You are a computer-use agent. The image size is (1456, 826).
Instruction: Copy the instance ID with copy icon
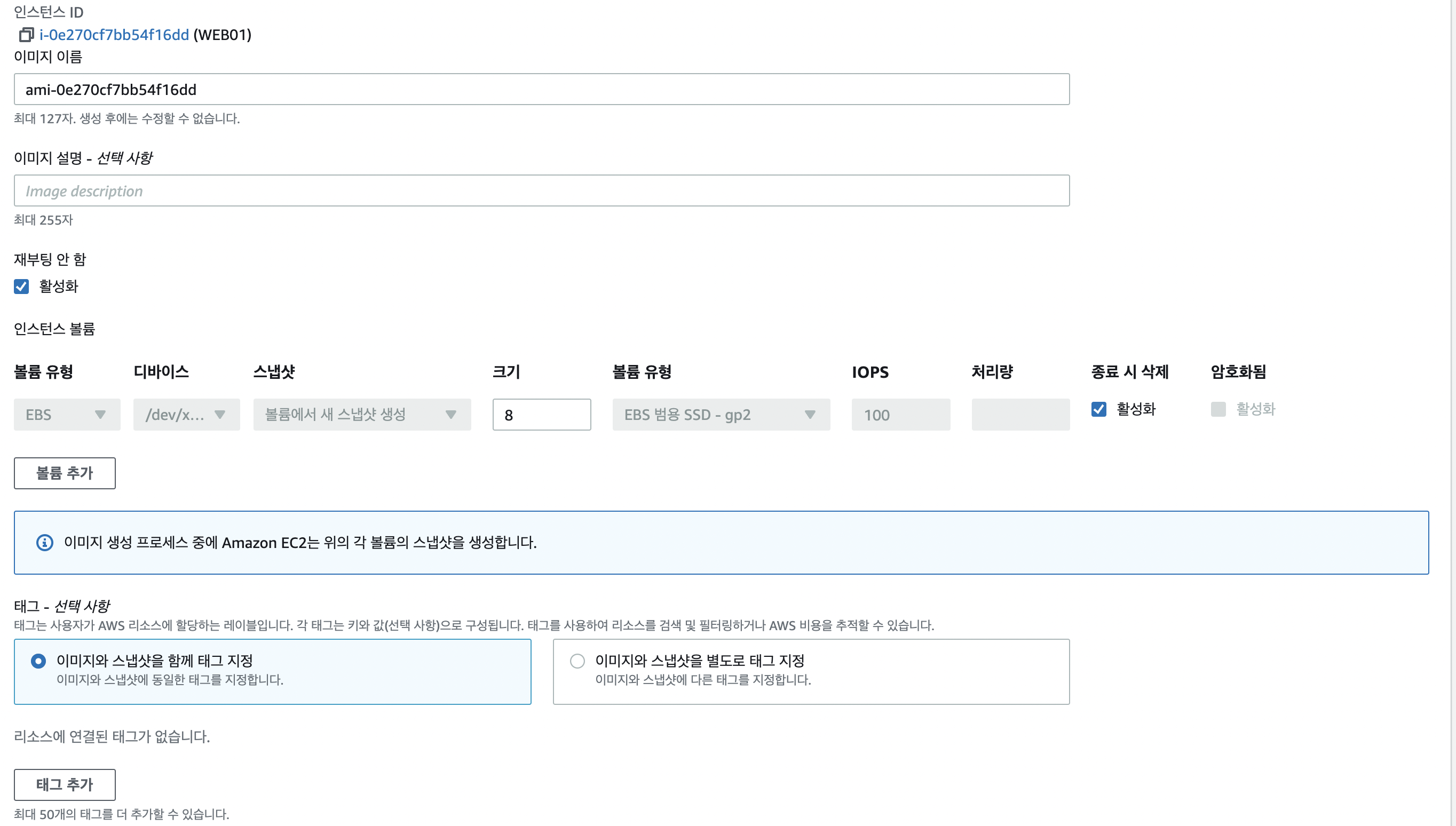click(x=26, y=35)
